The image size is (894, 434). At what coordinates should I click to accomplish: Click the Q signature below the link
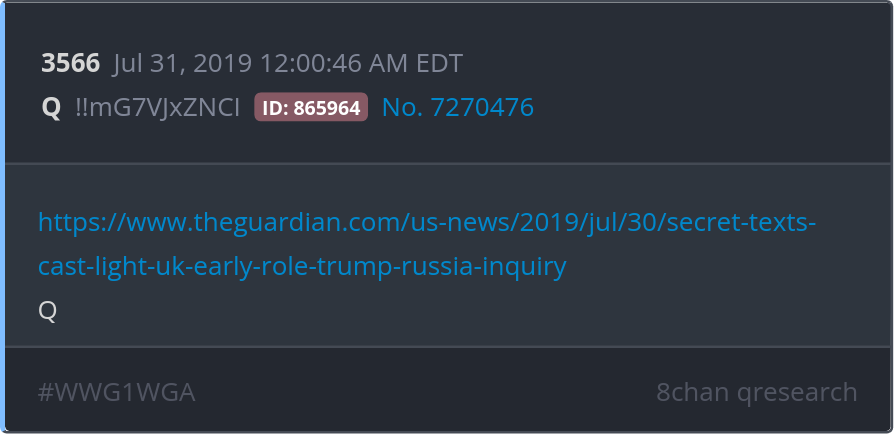point(47,311)
